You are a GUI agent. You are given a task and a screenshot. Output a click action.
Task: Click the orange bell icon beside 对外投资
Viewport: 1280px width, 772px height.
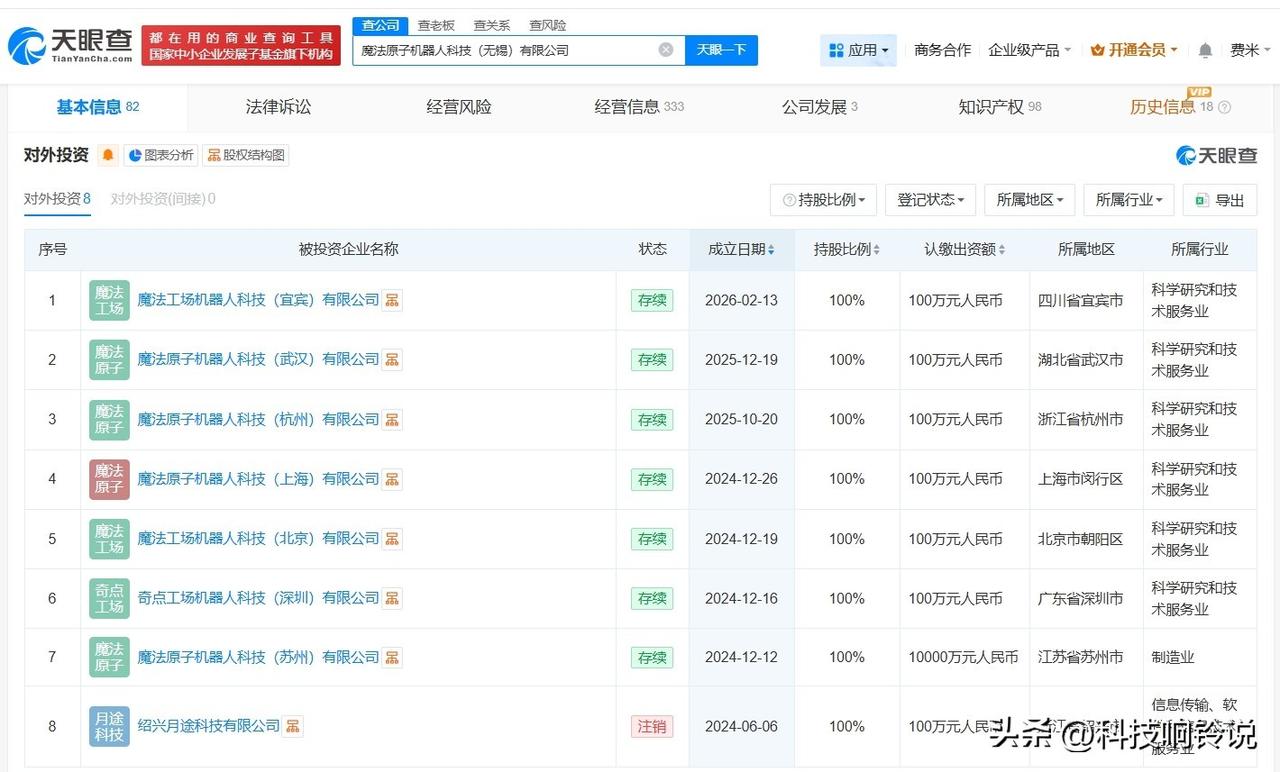tap(108, 155)
